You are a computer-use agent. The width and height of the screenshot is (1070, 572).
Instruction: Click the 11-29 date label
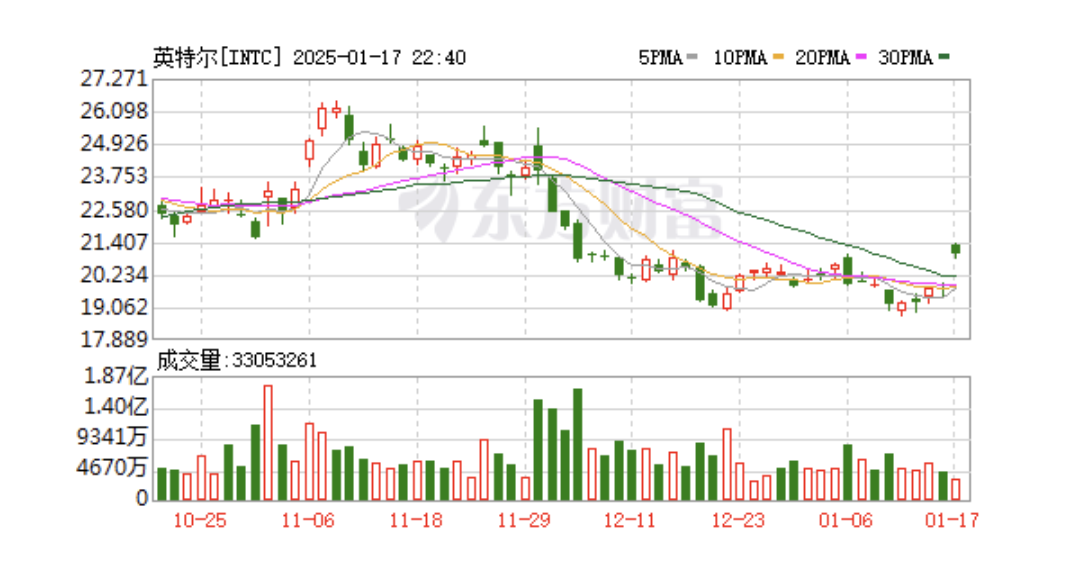(523, 521)
